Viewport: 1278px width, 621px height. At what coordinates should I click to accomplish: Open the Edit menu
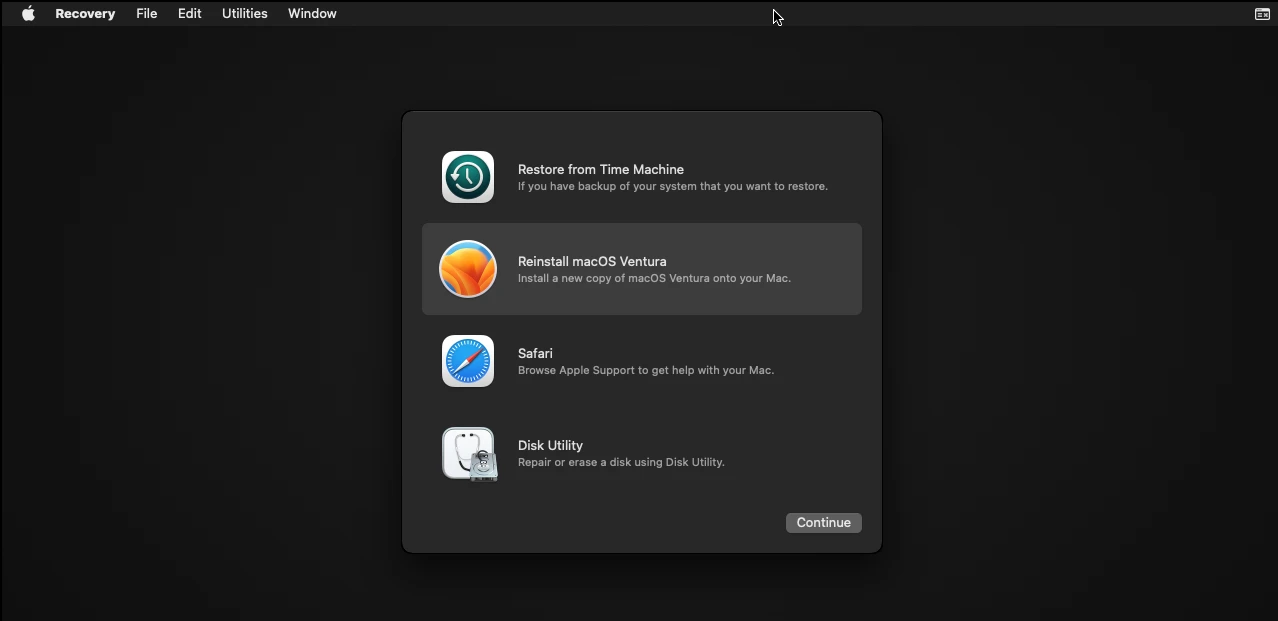pyautogui.click(x=190, y=14)
